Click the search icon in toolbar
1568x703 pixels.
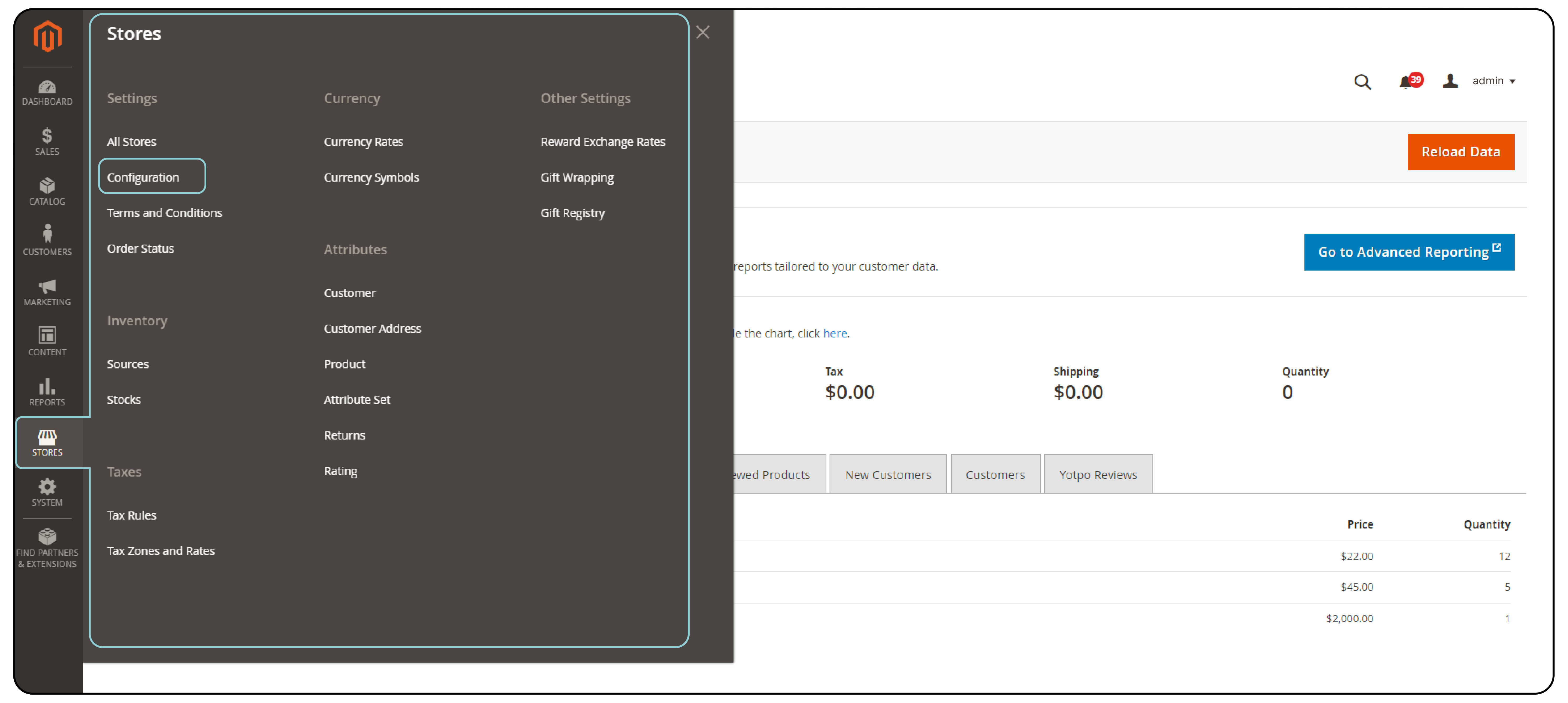[1362, 81]
